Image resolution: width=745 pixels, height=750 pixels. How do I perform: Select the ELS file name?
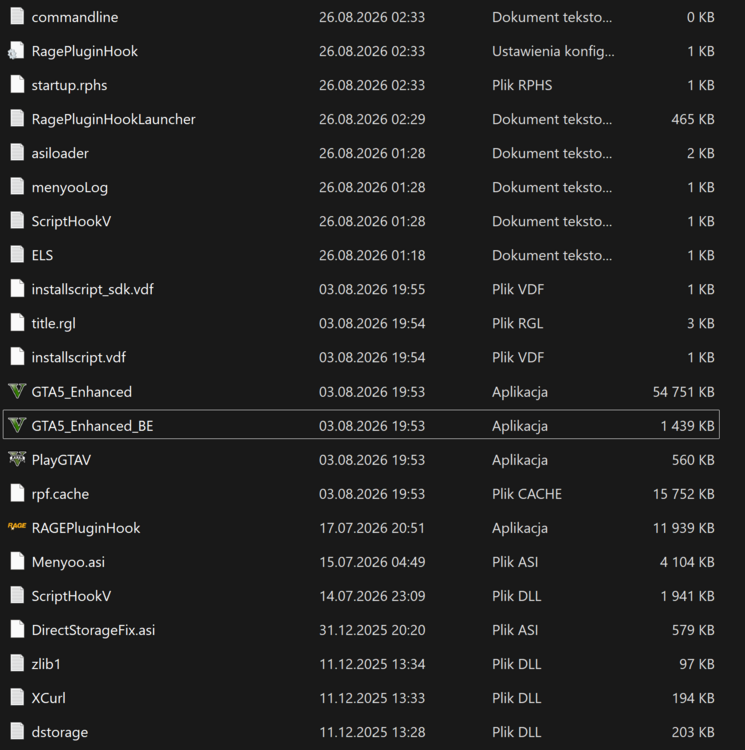pyautogui.click(x=42, y=255)
